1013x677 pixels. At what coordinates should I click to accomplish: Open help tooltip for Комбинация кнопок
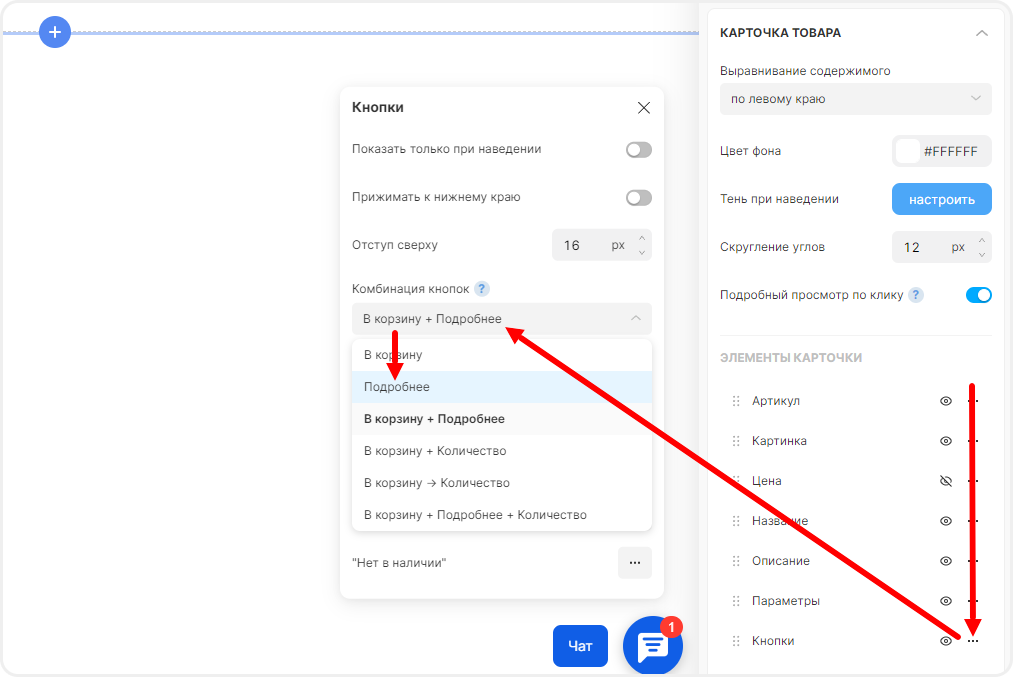(482, 289)
